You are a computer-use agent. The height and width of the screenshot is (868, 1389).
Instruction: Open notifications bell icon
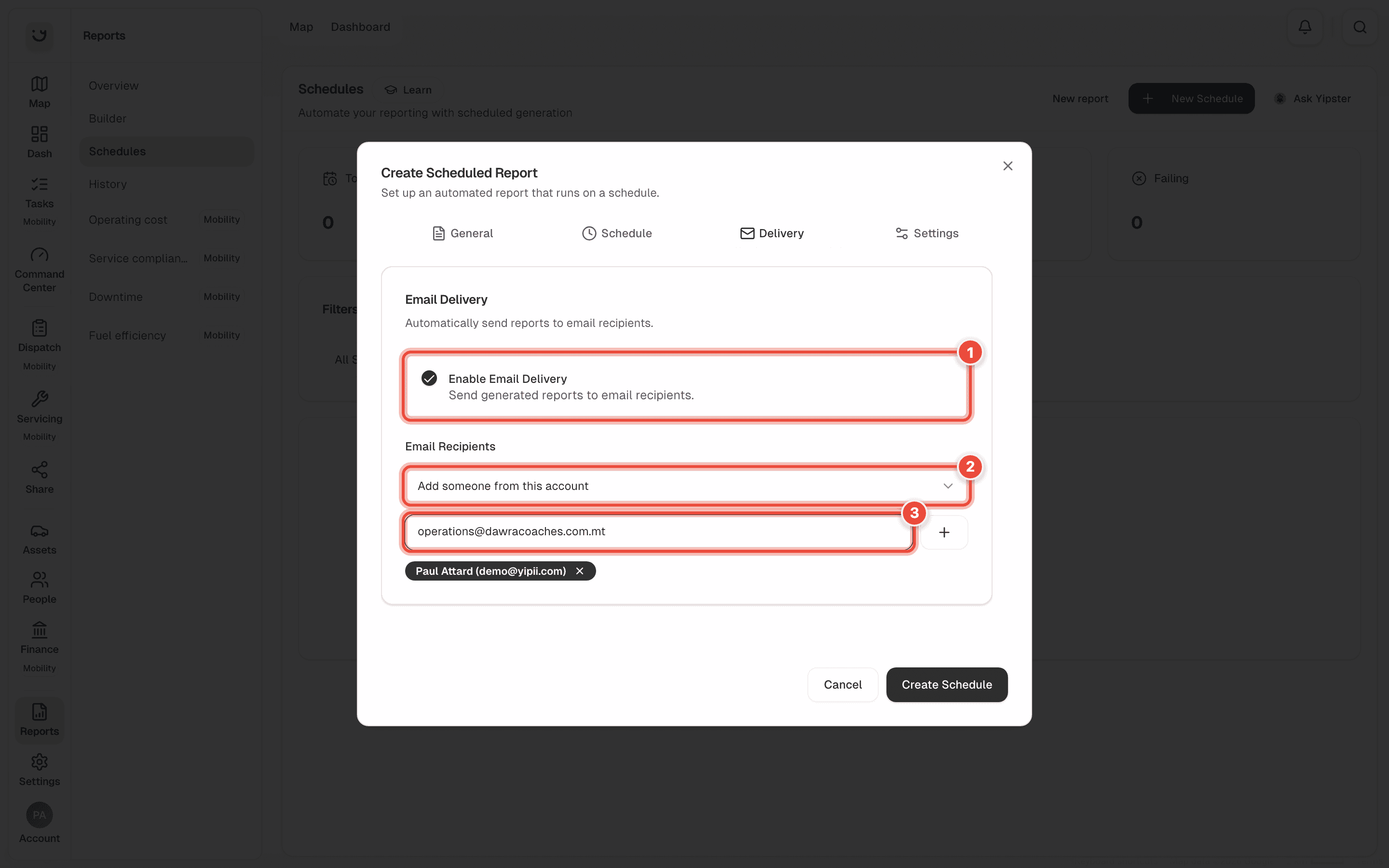pos(1305,27)
